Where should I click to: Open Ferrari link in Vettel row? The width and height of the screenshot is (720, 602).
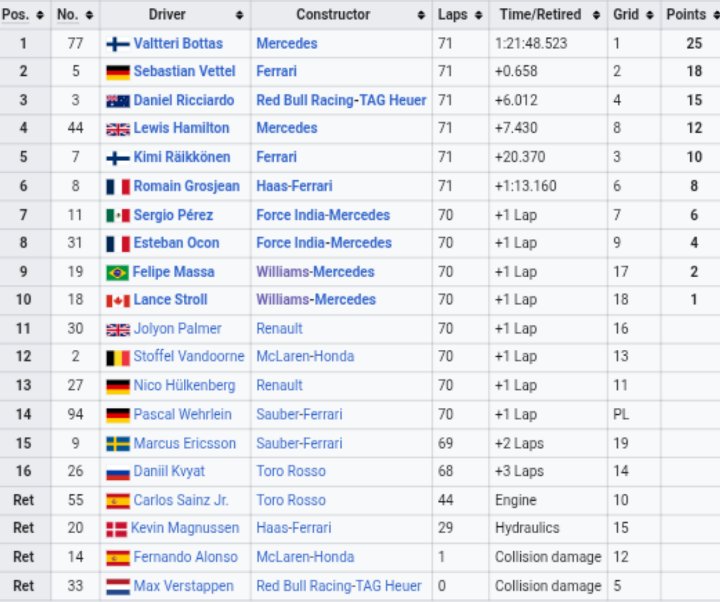tap(276, 72)
